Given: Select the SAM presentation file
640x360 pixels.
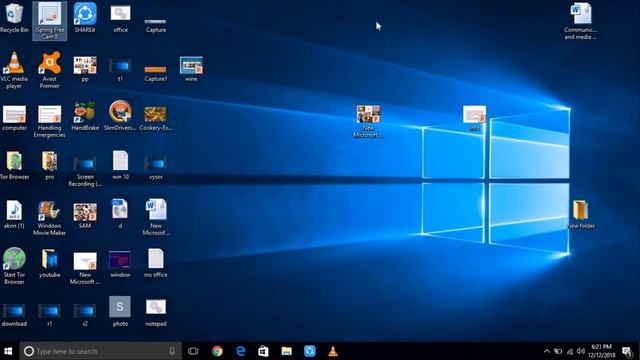Looking at the screenshot, I should pos(85,216).
